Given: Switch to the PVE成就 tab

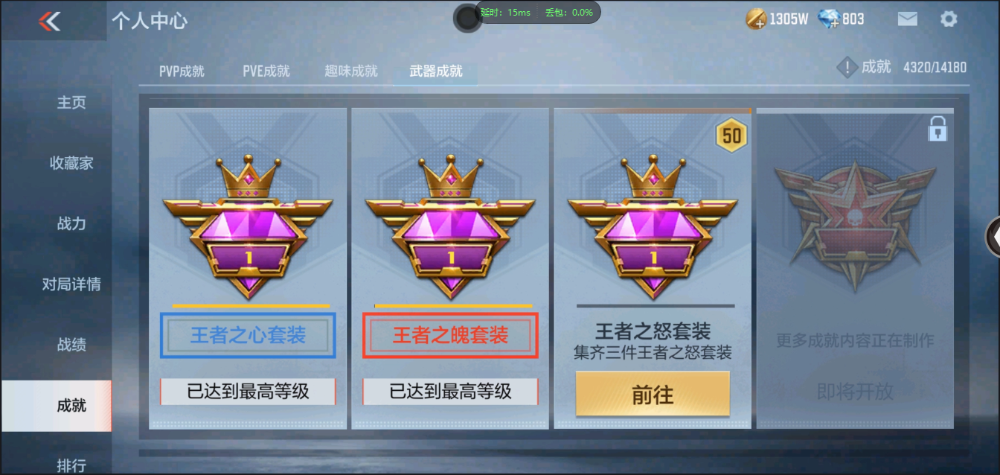Looking at the screenshot, I should click(266, 71).
